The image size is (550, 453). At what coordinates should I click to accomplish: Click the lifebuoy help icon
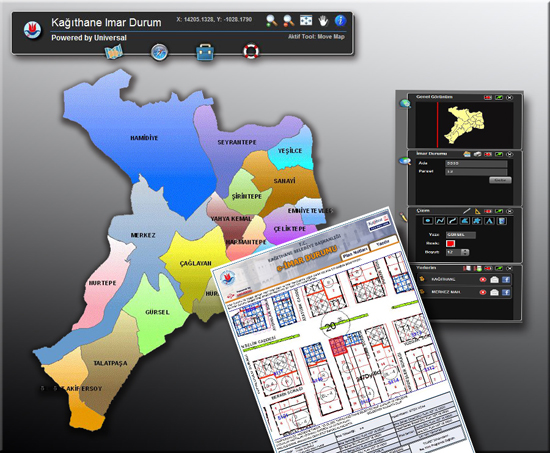click(x=251, y=52)
